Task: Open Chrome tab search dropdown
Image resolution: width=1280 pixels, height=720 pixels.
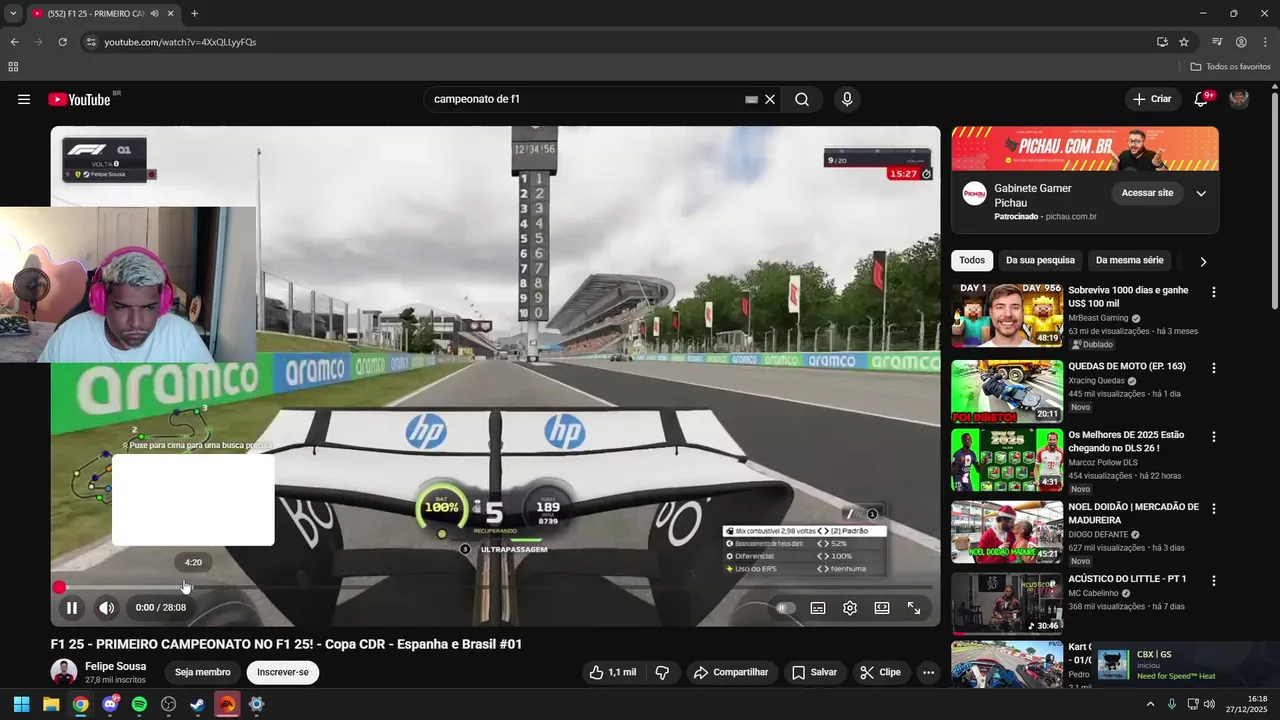Action: 12,14
